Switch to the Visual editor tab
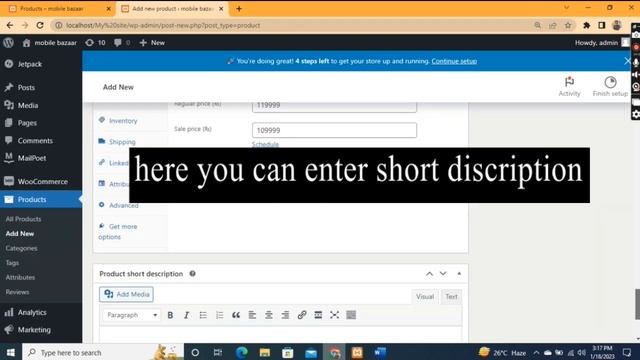The image size is (640, 360). coord(424,297)
